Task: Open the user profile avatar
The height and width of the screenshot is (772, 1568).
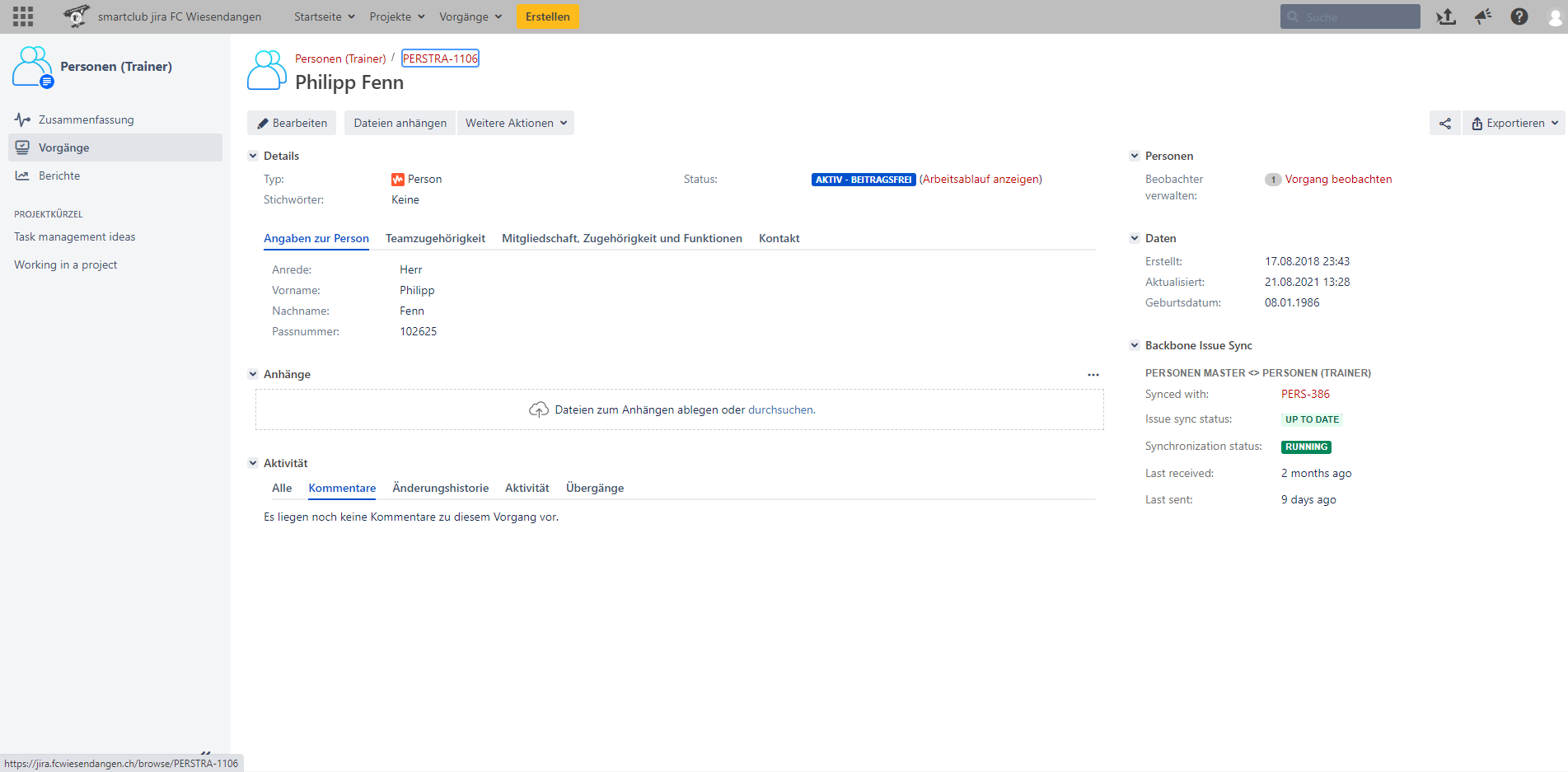Action: click(x=1555, y=16)
